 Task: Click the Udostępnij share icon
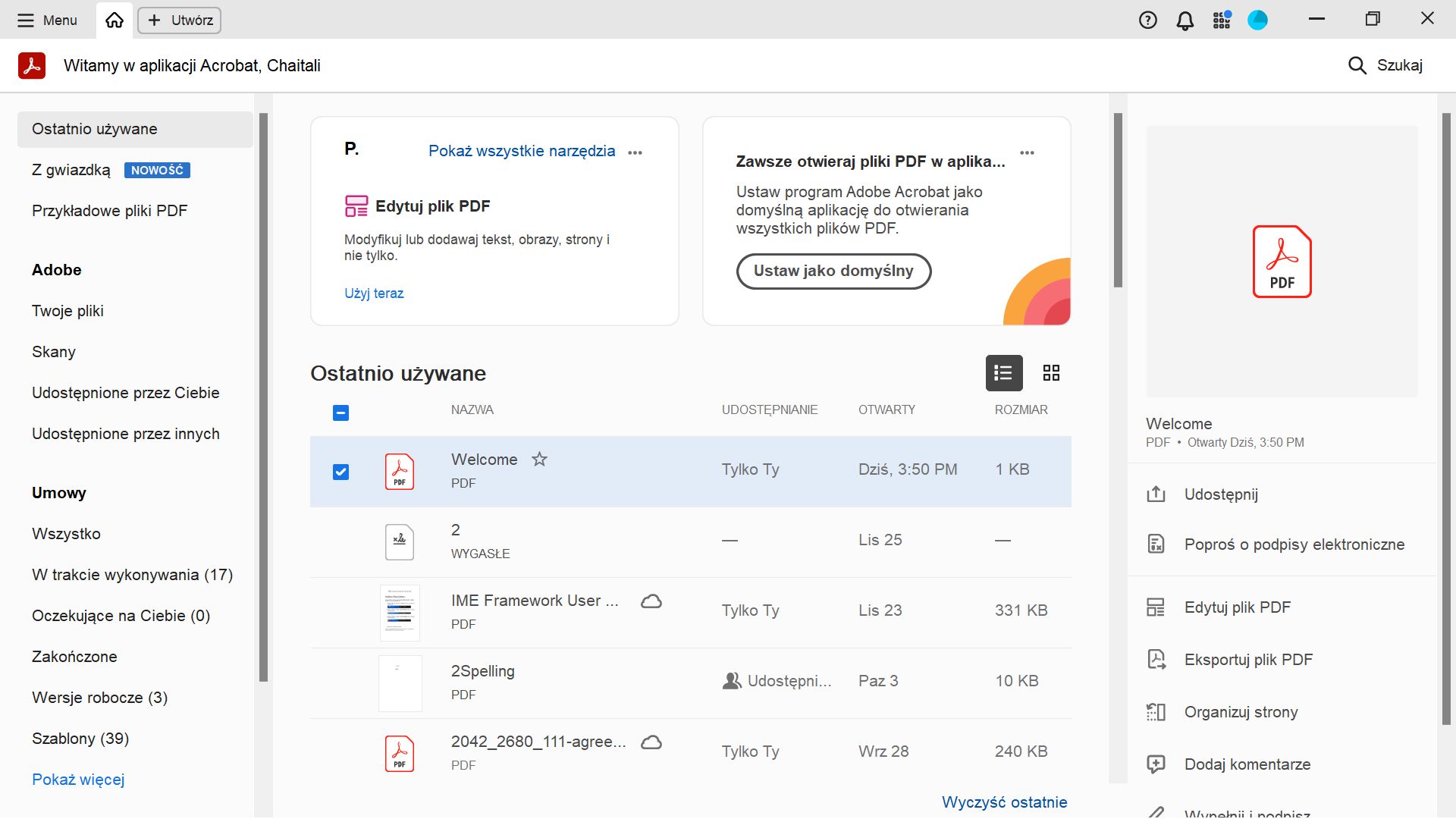click(x=1156, y=494)
